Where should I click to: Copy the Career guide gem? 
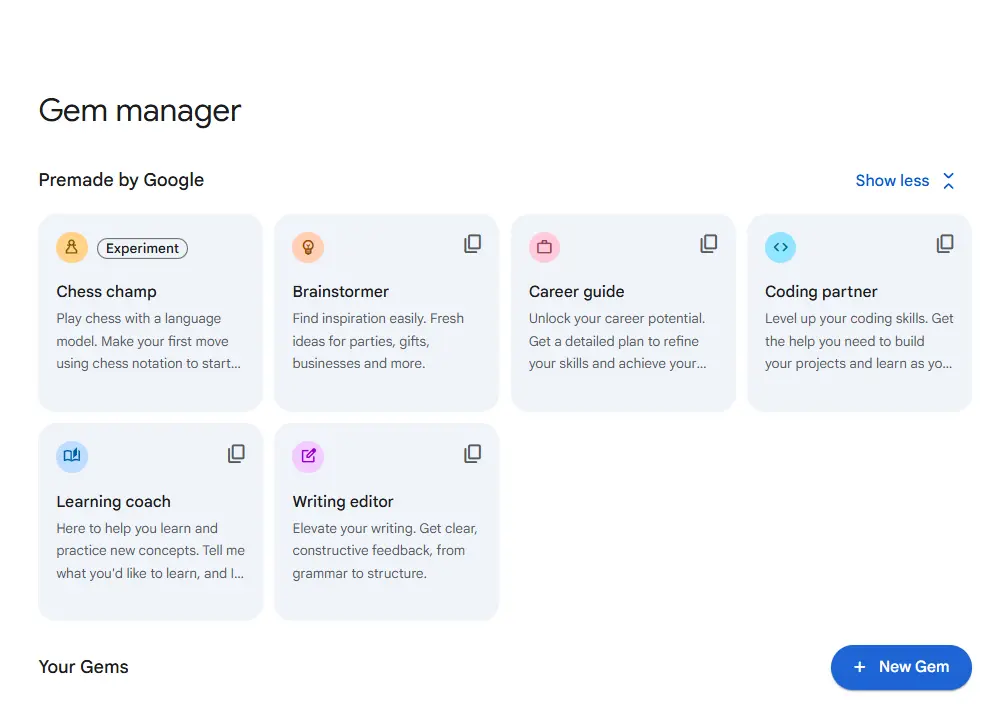pos(709,244)
